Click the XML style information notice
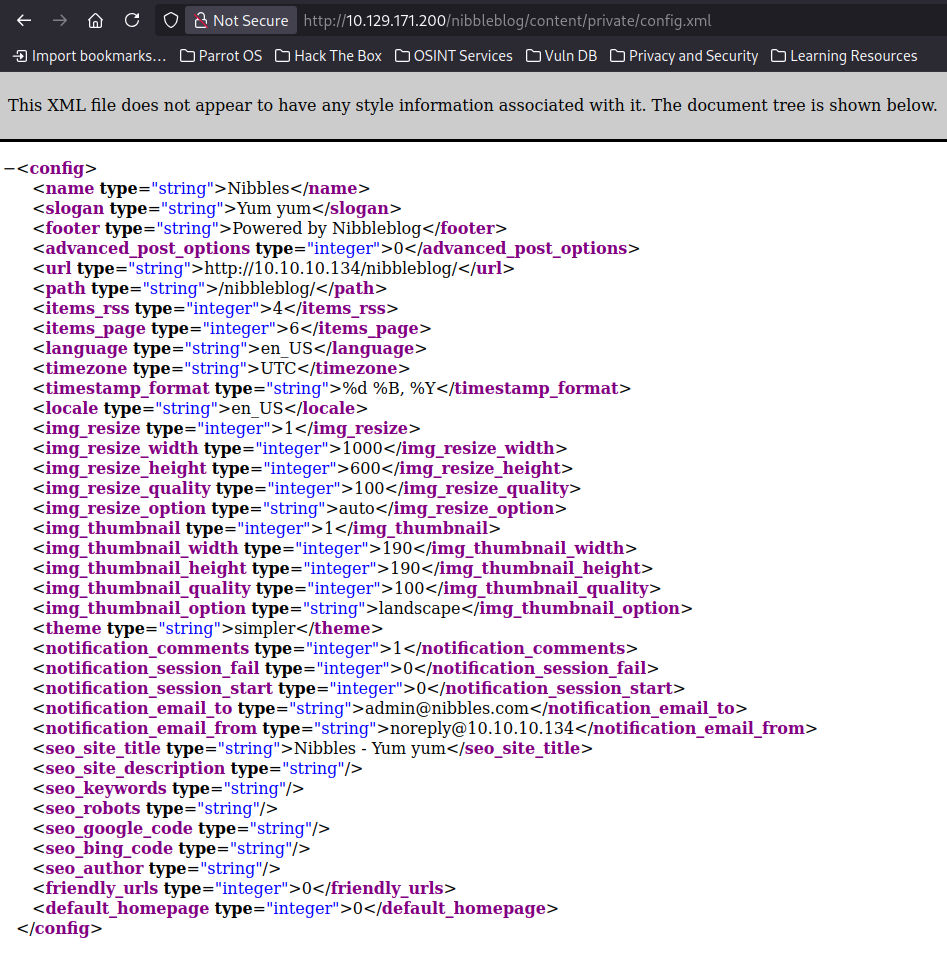Viewport: 947px width, 958px height. pos(472,105)
